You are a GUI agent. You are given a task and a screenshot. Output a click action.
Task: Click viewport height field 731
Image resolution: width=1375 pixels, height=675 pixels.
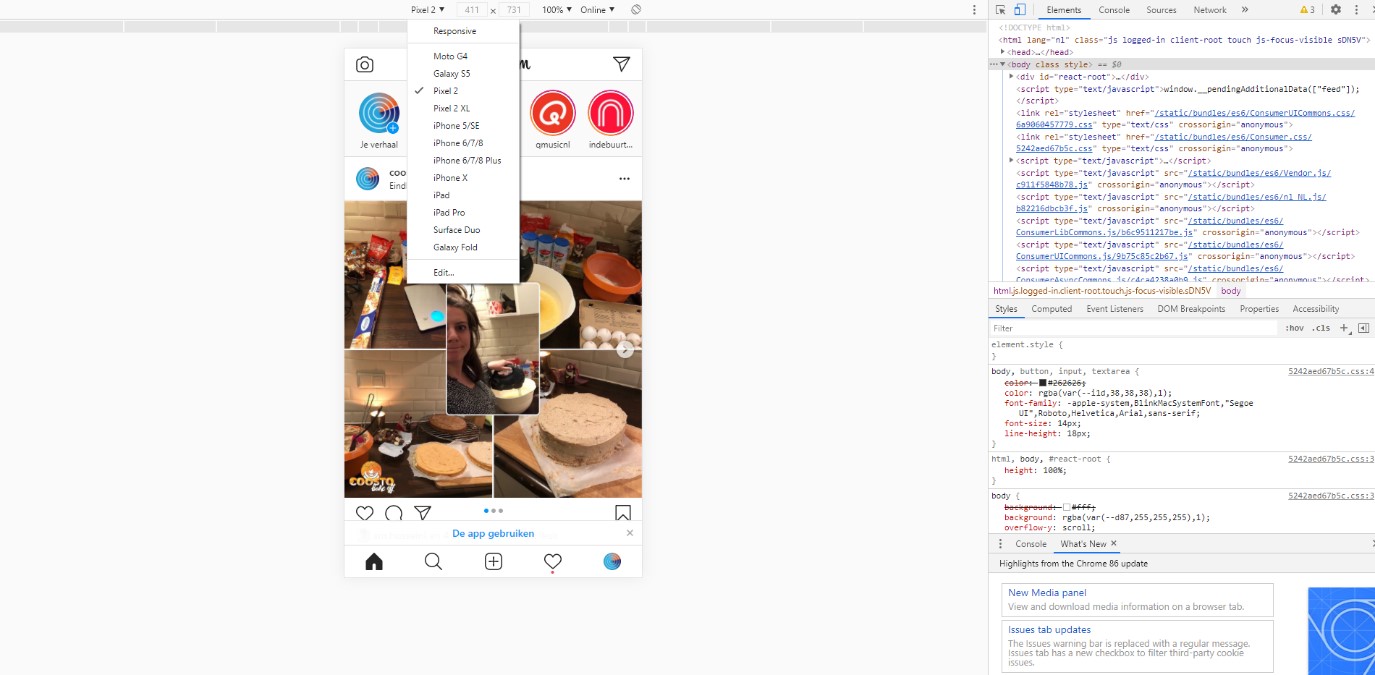[513, 10]
